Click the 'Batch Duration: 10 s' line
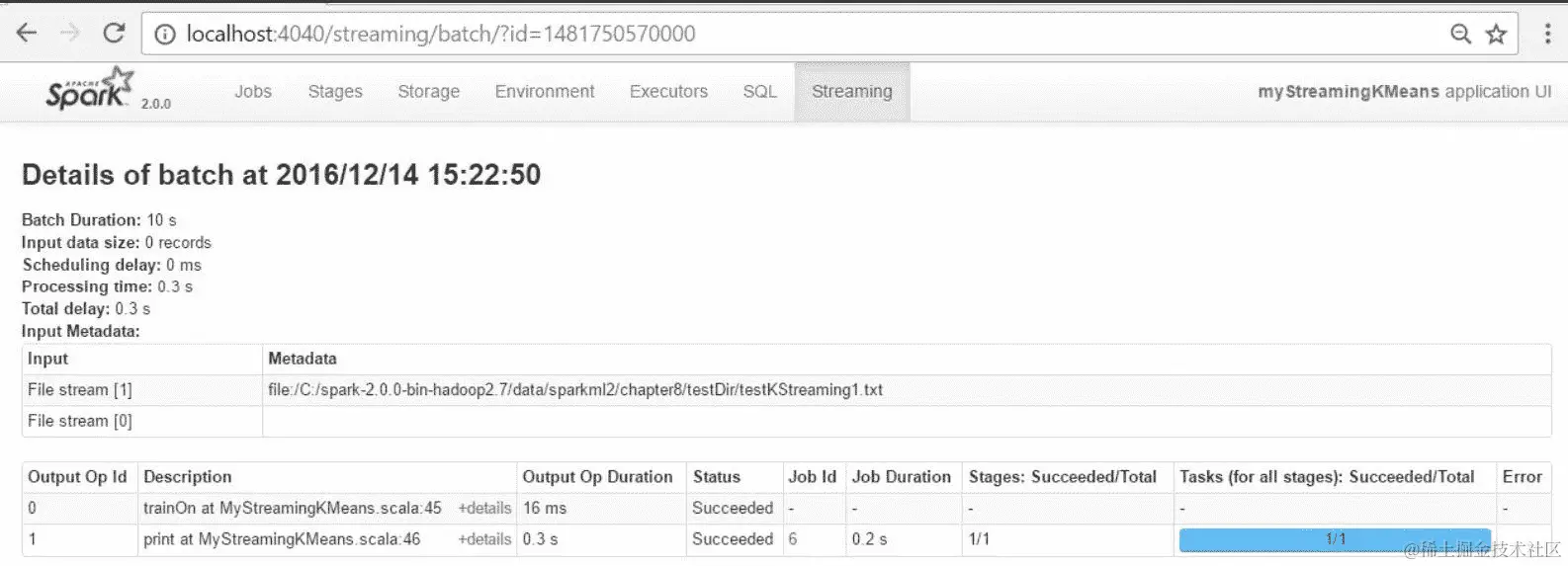 coord(99,220)
